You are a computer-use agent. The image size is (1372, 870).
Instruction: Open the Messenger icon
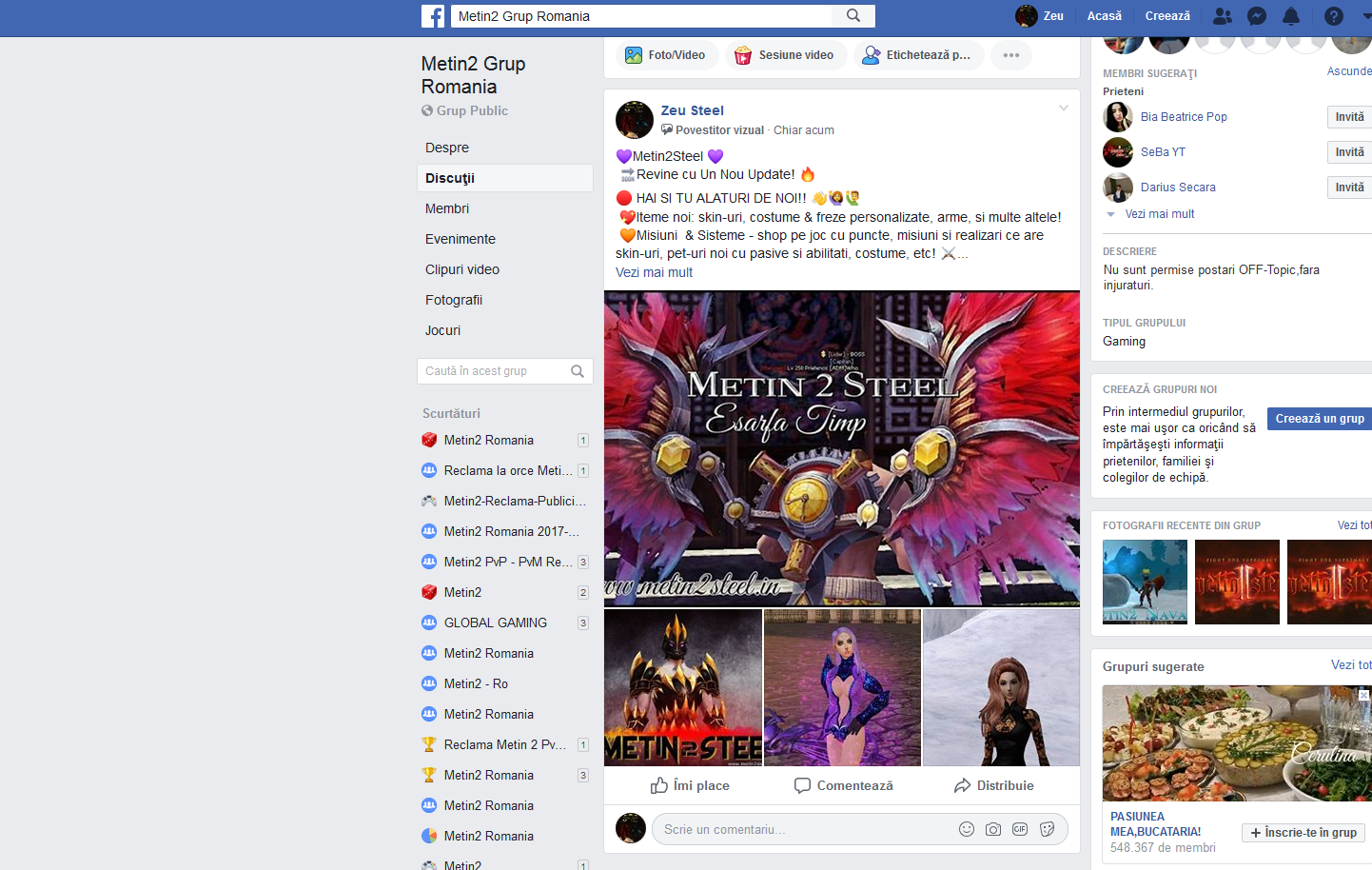1257,16
